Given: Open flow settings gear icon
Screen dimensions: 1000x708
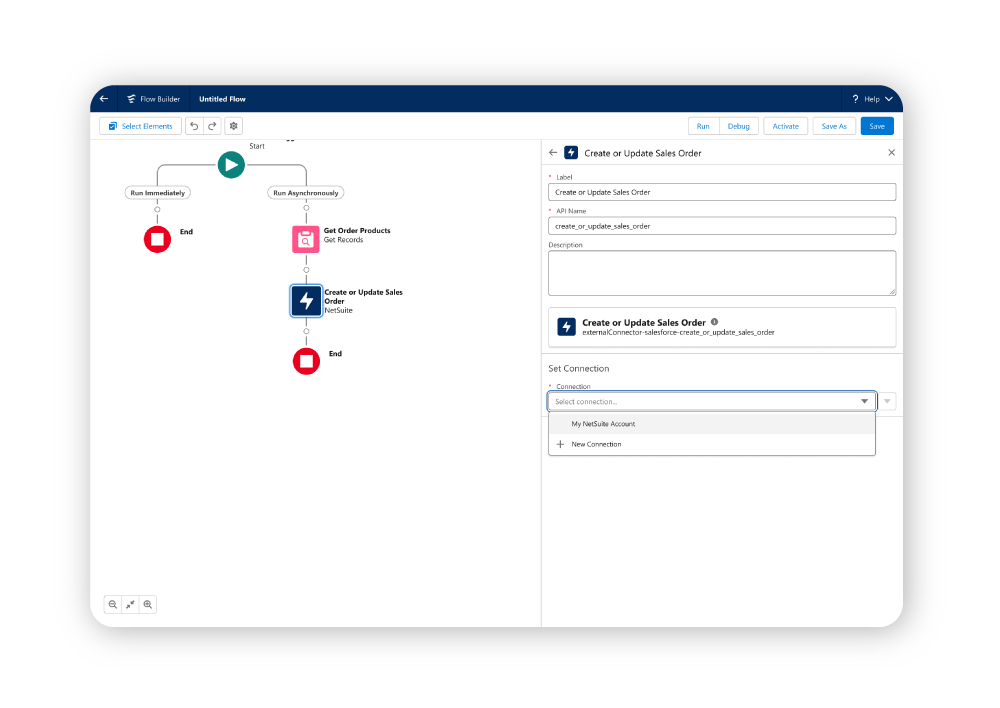Looking at the screenshot, I should tap(233, 126).
